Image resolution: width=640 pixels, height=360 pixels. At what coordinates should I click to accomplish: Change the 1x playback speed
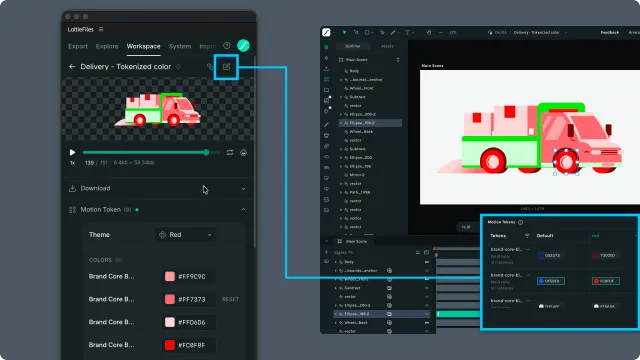72,163
